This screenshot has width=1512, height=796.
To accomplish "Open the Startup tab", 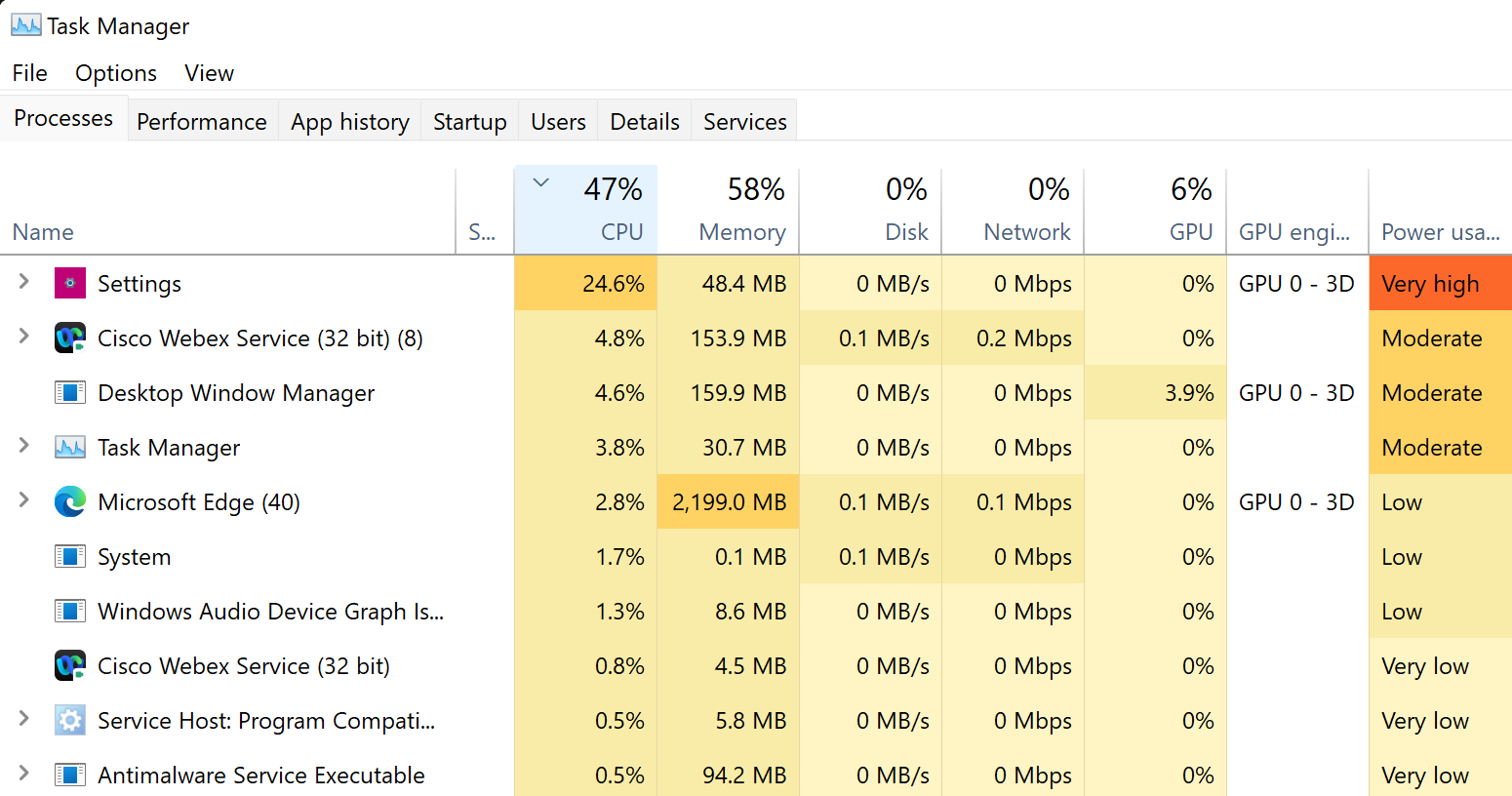I will (x=469, y=122).
